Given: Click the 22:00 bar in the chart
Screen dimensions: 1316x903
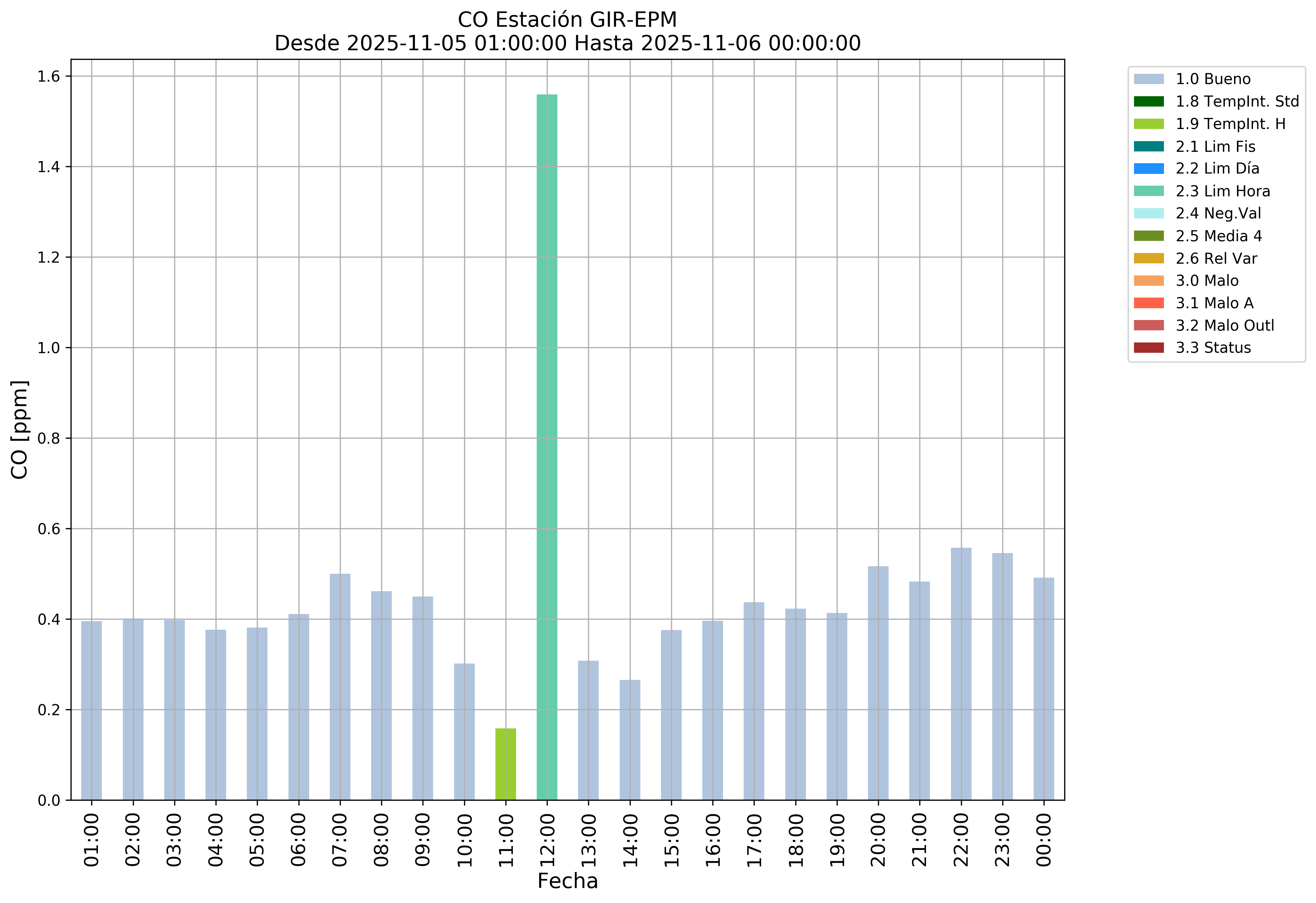Looking at the screenshot, I should [961, 674].
